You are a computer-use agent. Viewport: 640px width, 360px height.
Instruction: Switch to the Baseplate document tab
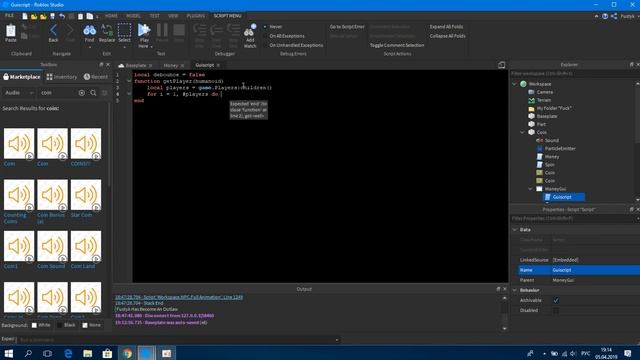[x=136, y=65]
